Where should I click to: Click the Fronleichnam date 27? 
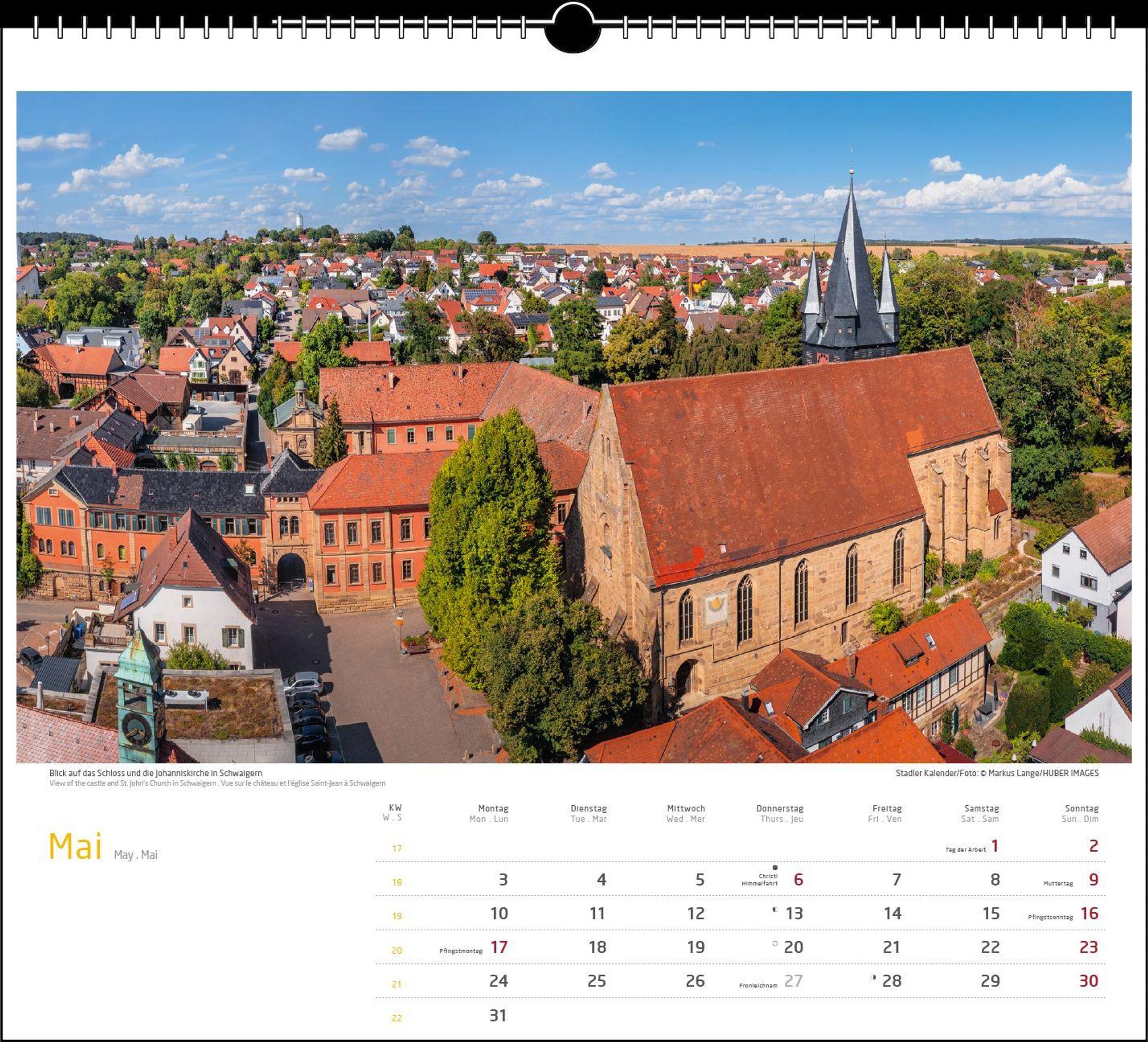[793, 980]
